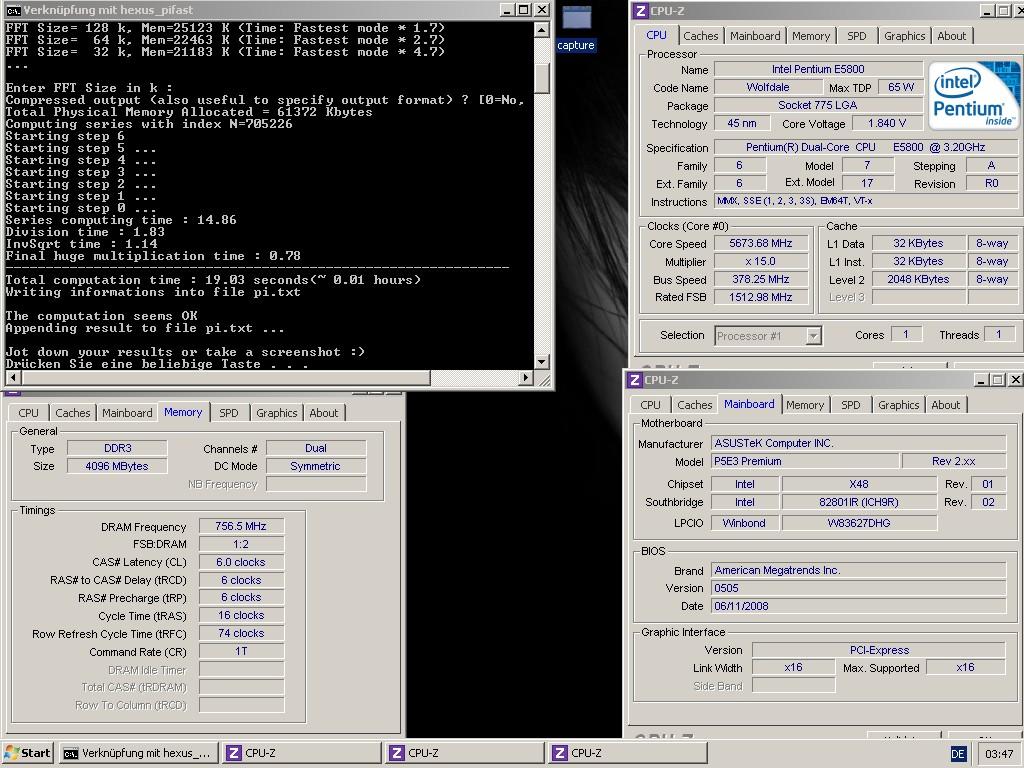The image size is (1024, 768).
Task: Switch to Memory tab in top CPU-Z window
Action: pos(810,36)
